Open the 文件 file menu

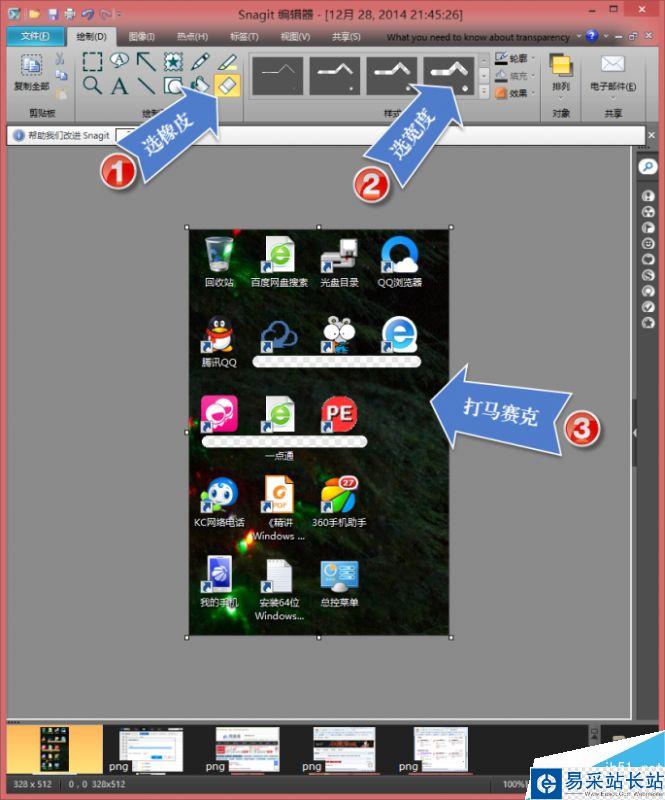pos(35,36)
